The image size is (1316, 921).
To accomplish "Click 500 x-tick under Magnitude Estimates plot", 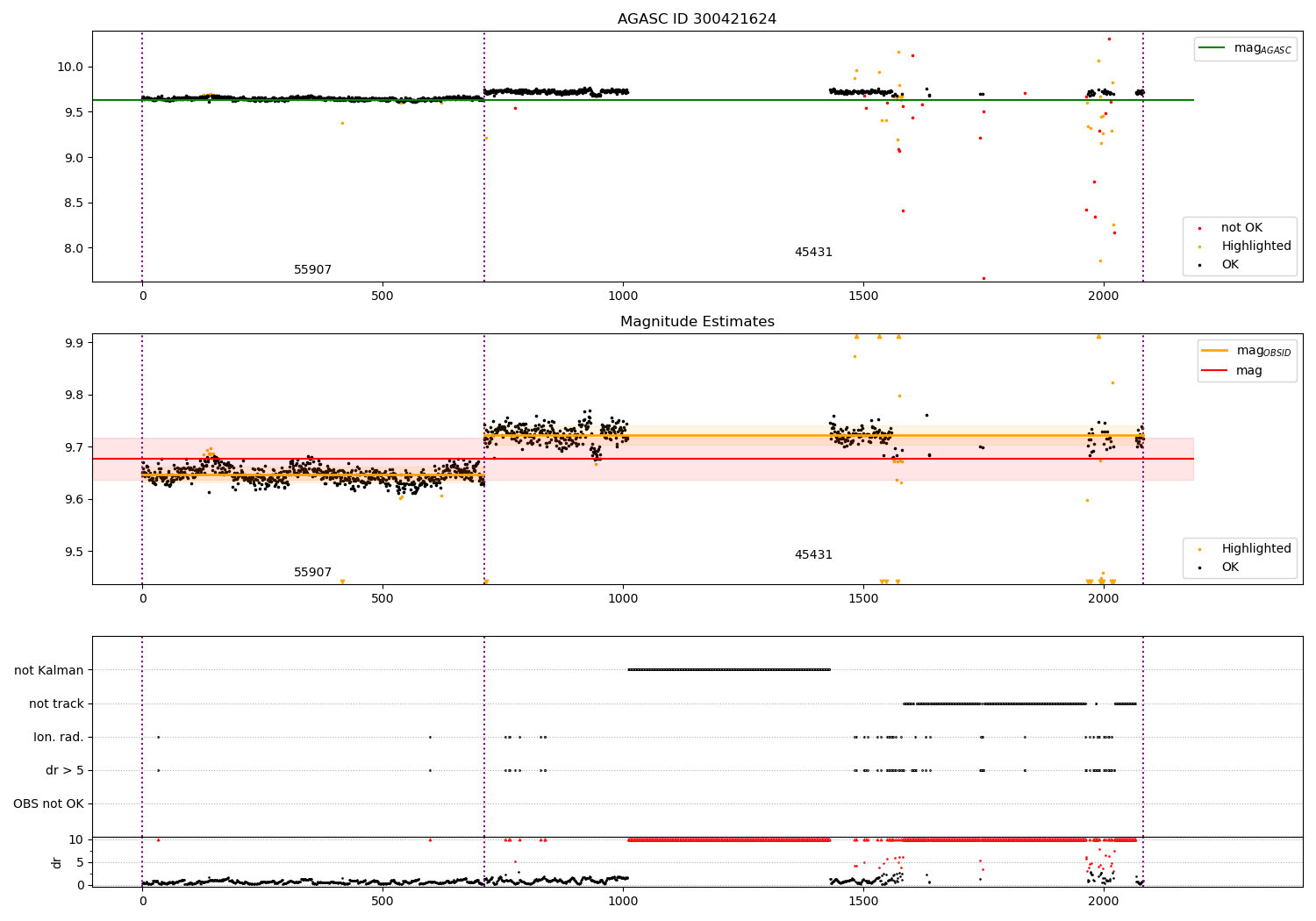I will click(x=383, y=599).
